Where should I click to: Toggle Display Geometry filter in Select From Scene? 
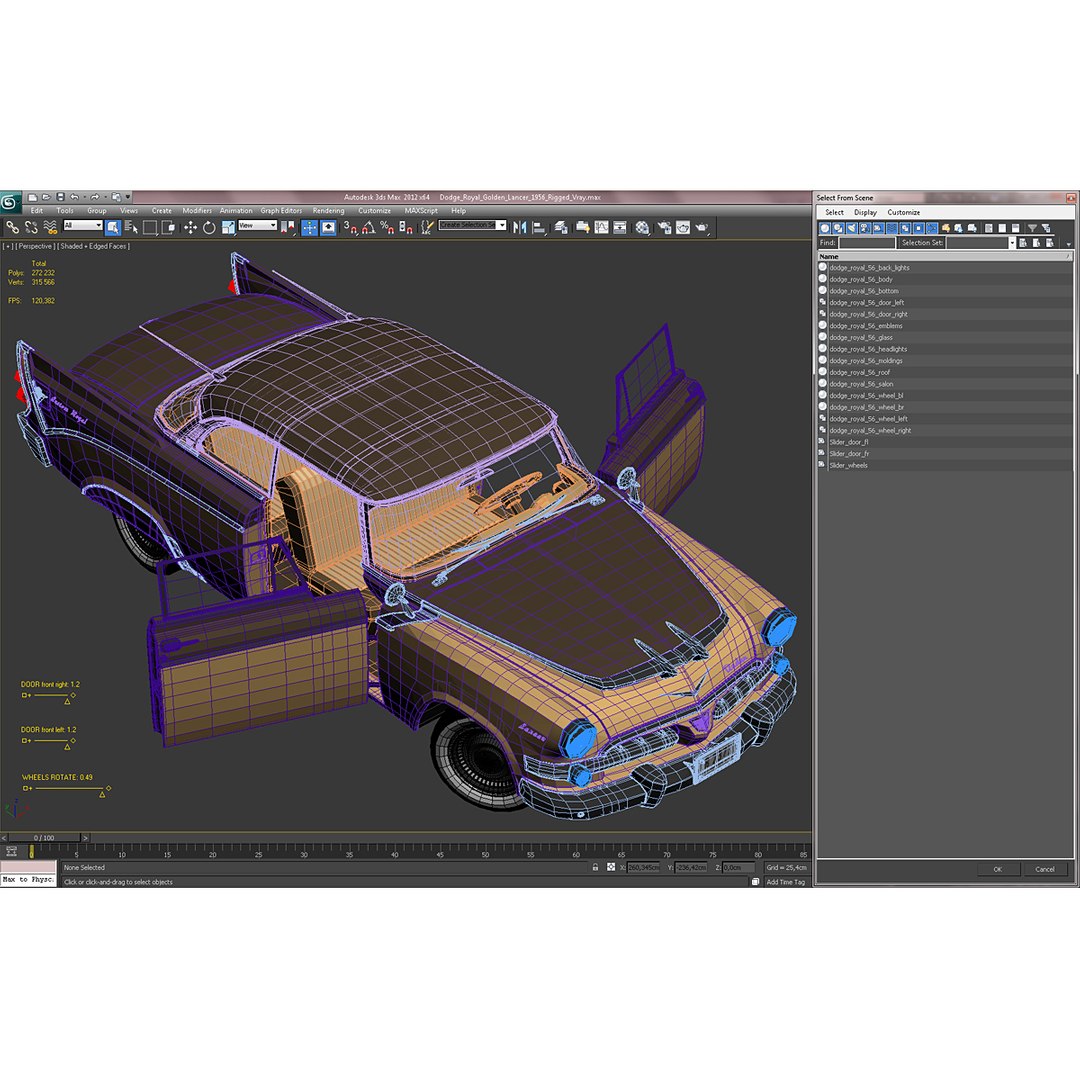pyautogui.click(x=824, y=228)
